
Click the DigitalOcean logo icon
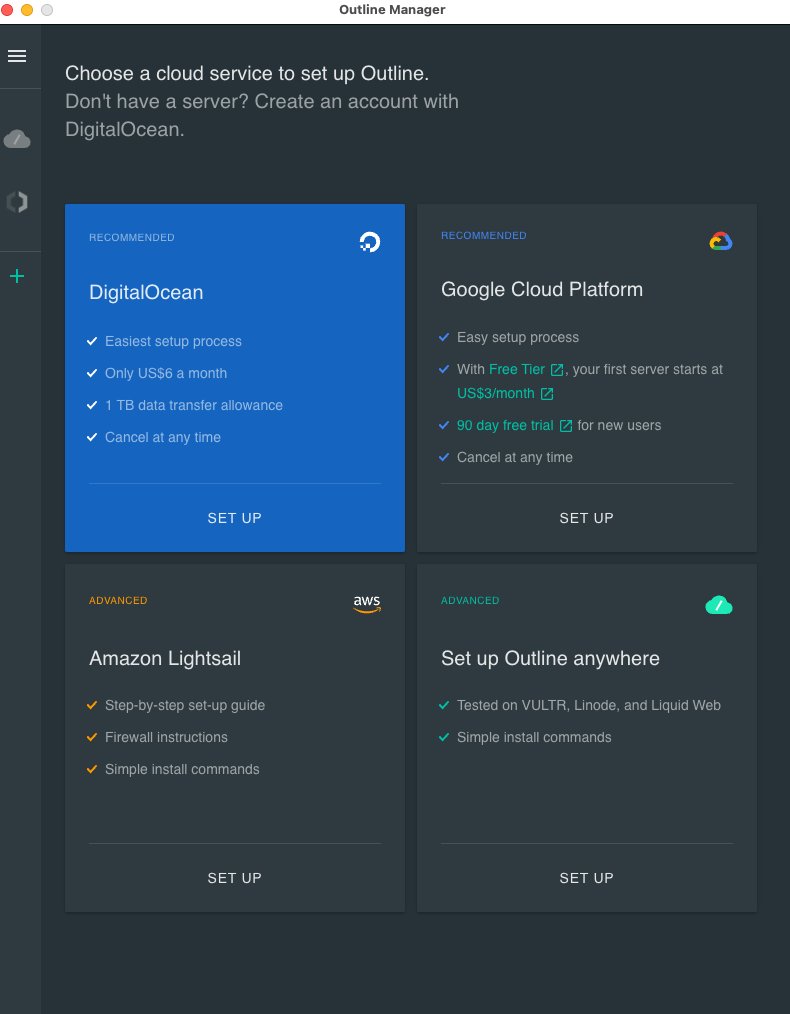370,242
